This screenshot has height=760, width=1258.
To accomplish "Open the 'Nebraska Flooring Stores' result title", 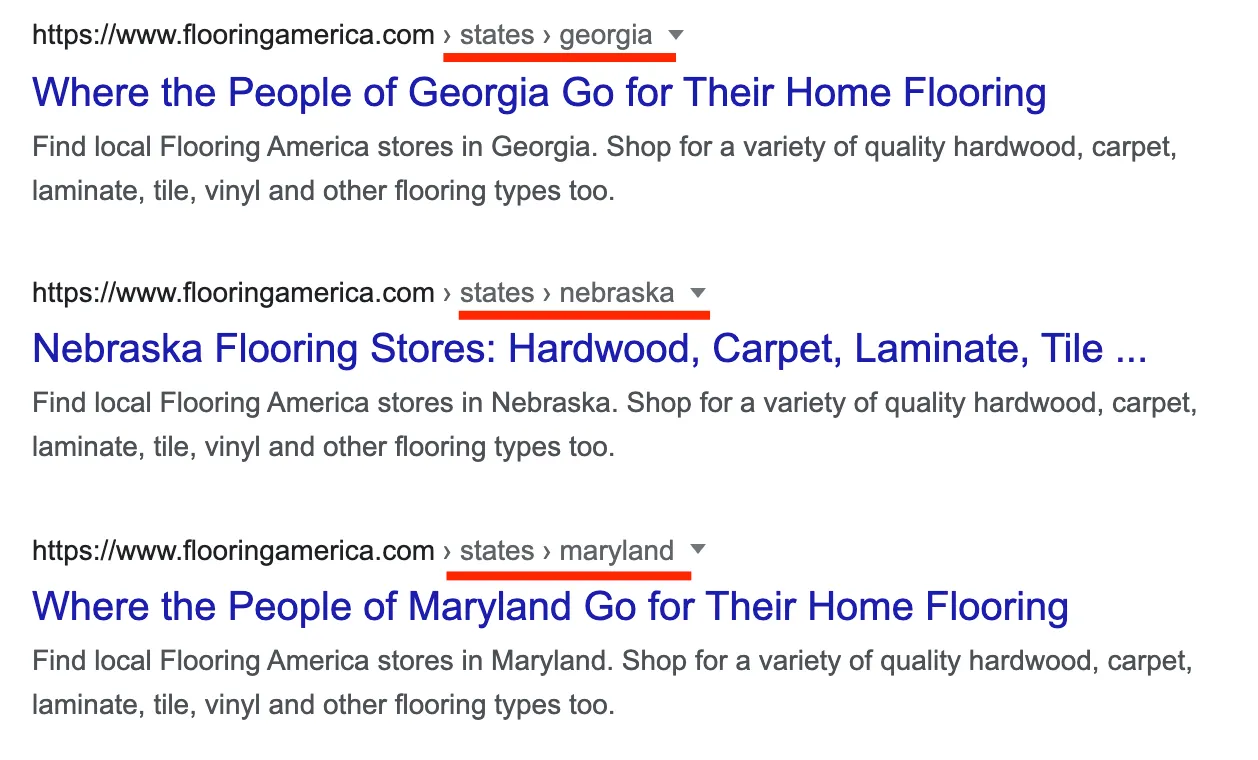I will pos(589,349).
